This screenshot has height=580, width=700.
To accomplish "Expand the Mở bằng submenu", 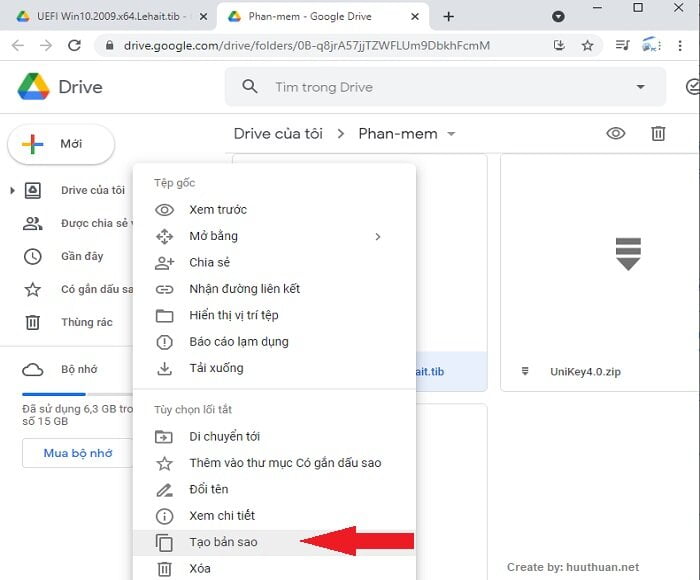I will click(377, 236).
